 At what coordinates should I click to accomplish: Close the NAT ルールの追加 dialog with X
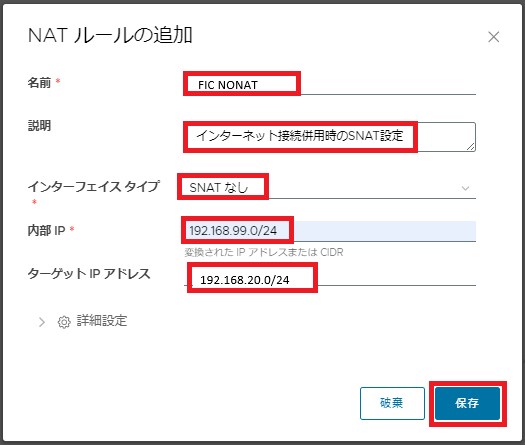click(x=494, y=37)
